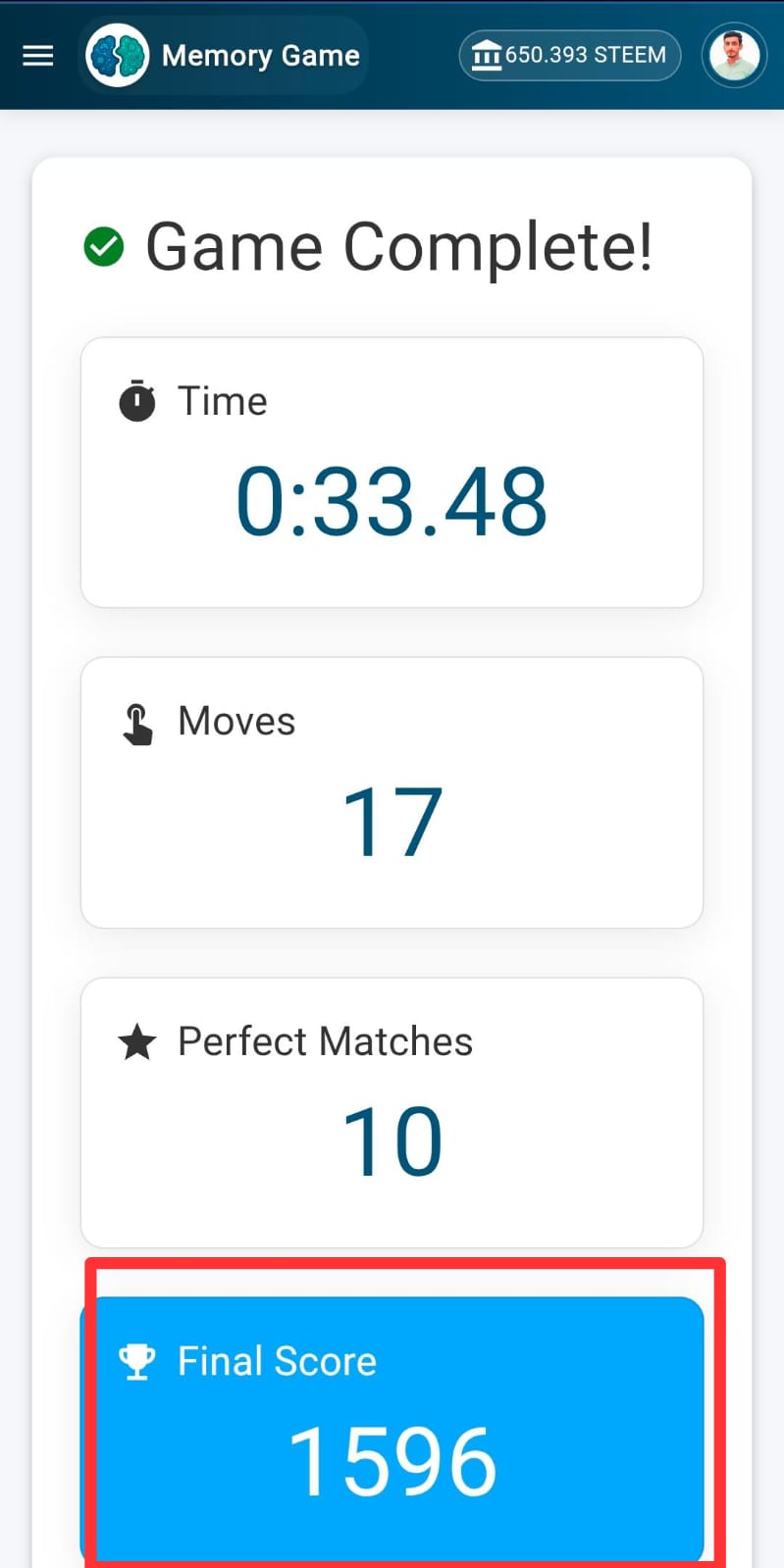Click the Memory Game title text
This screenshot has width=784, height=1568.
click(260, 56)
